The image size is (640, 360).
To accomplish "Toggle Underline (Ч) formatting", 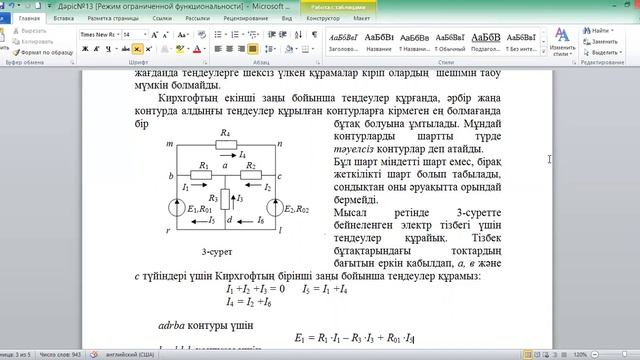I will (x=108, y=49).
